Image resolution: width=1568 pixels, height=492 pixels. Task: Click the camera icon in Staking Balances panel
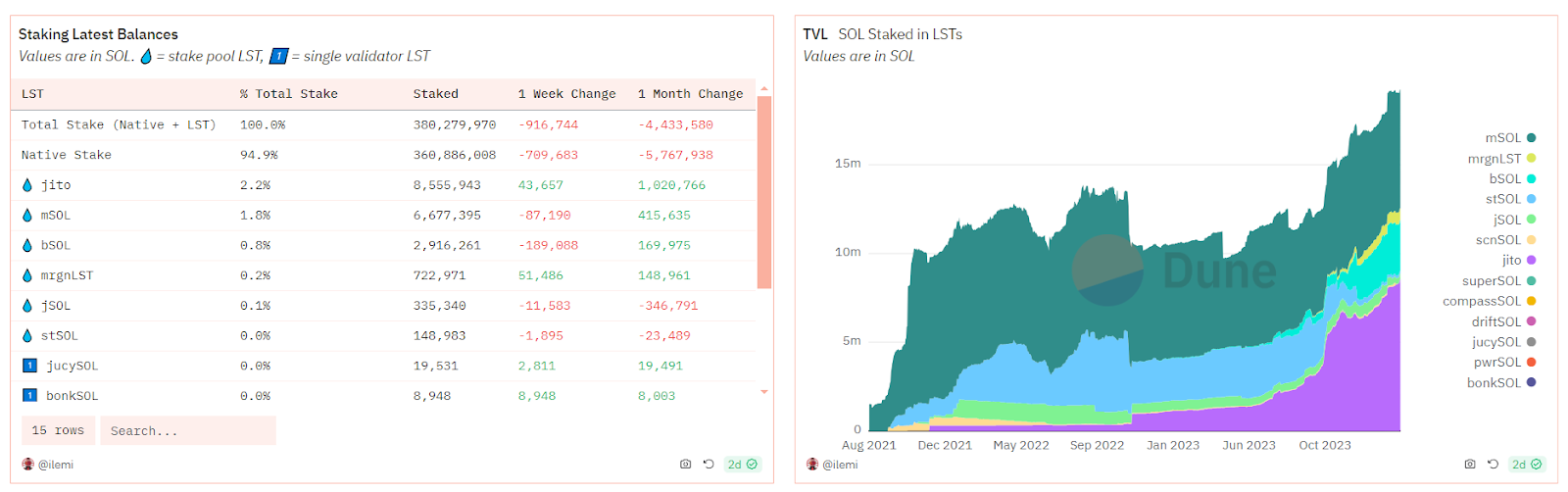coord(685,465)
